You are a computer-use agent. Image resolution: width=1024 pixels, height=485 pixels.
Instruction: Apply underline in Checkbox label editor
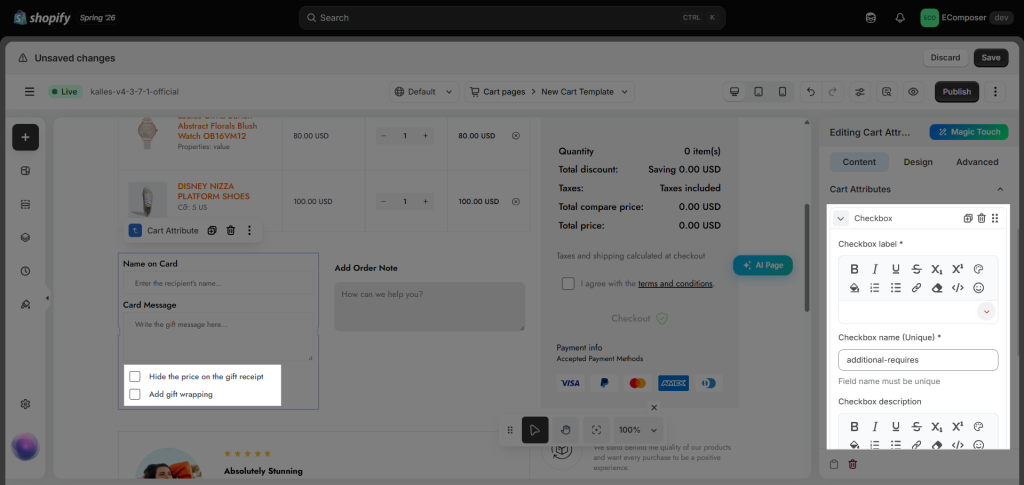click(895, 269)
